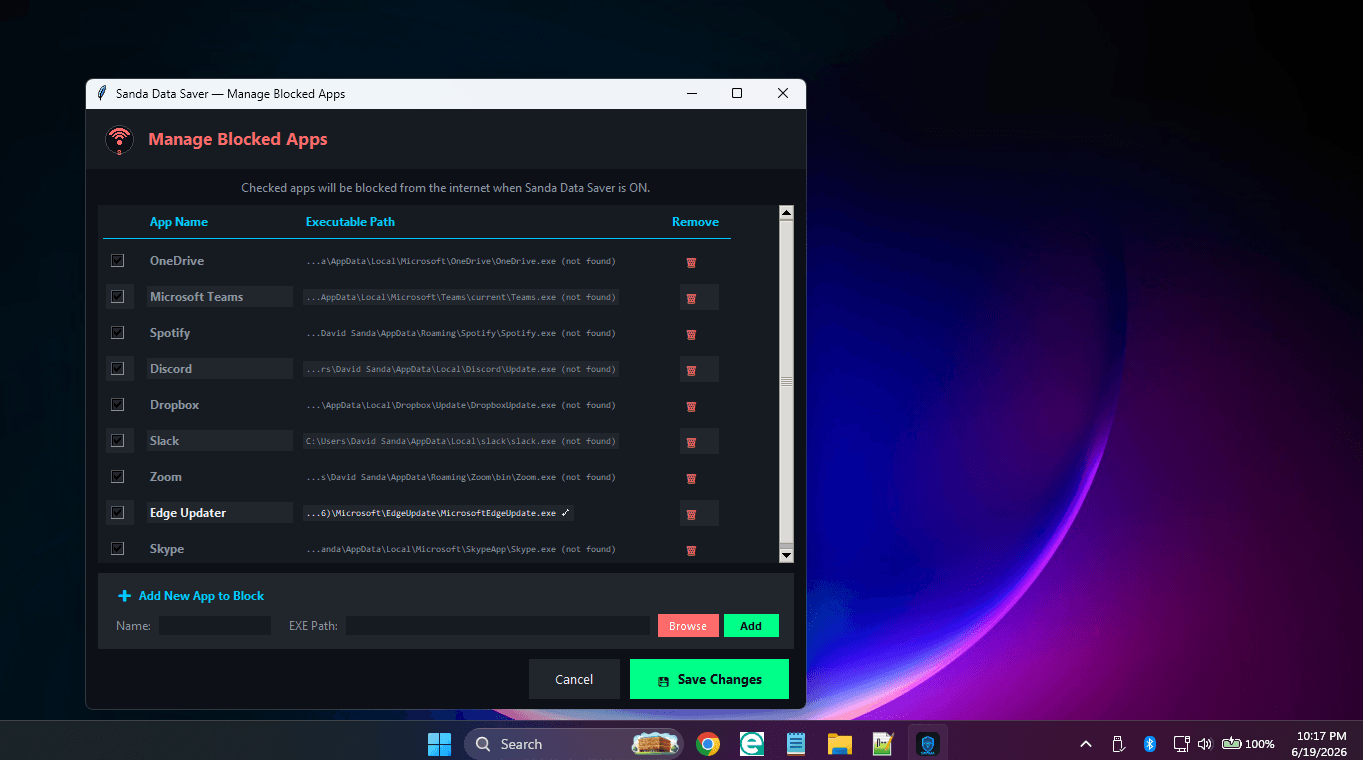This screenshot has height=760, width=1363.
Task: Toggle the OneDrive checkbox
Action: (118, 261)
